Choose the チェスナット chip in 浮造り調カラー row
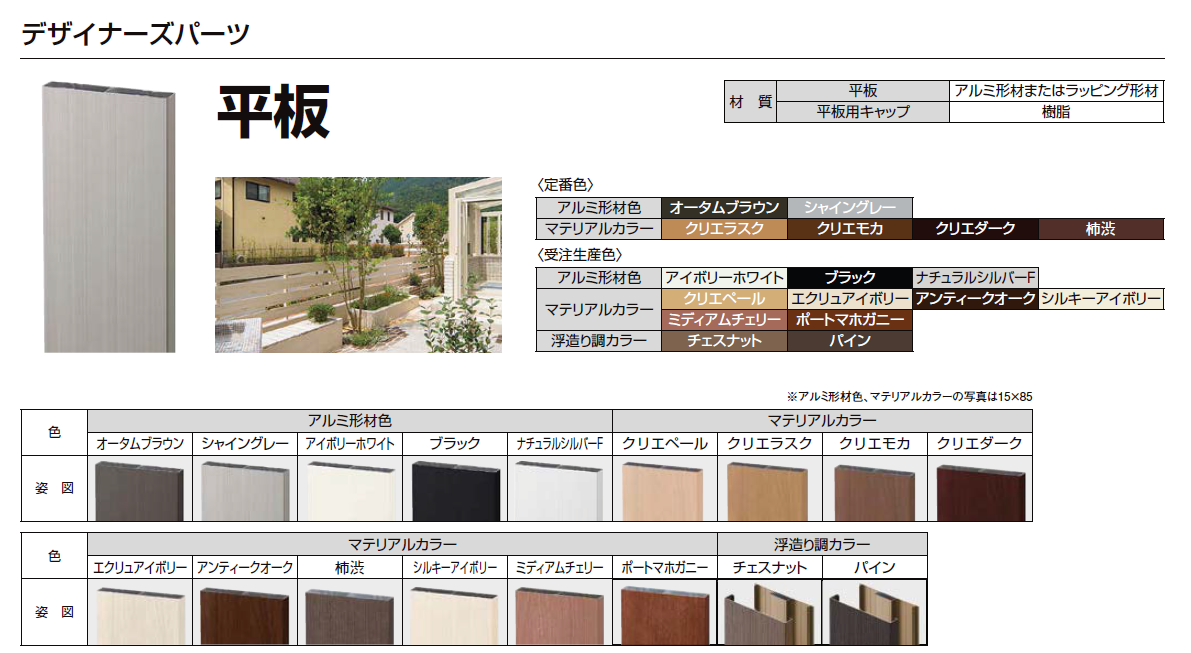Viewport: 1191px width, 653px height. pos(725,341)
